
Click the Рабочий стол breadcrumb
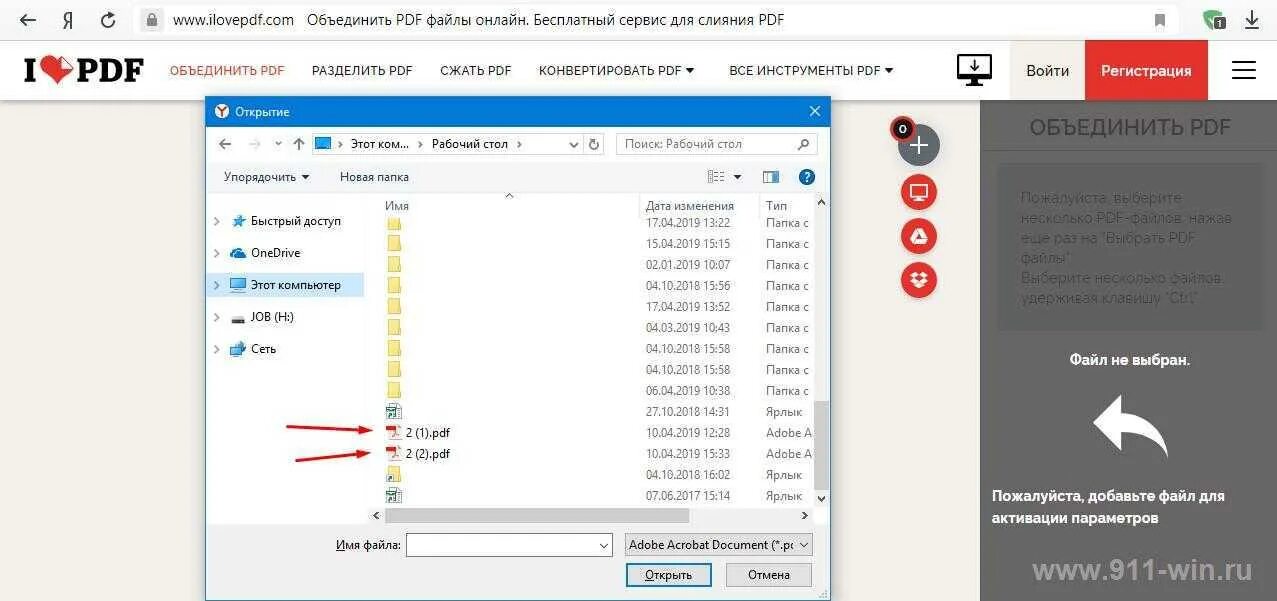[x=470, y=144]
